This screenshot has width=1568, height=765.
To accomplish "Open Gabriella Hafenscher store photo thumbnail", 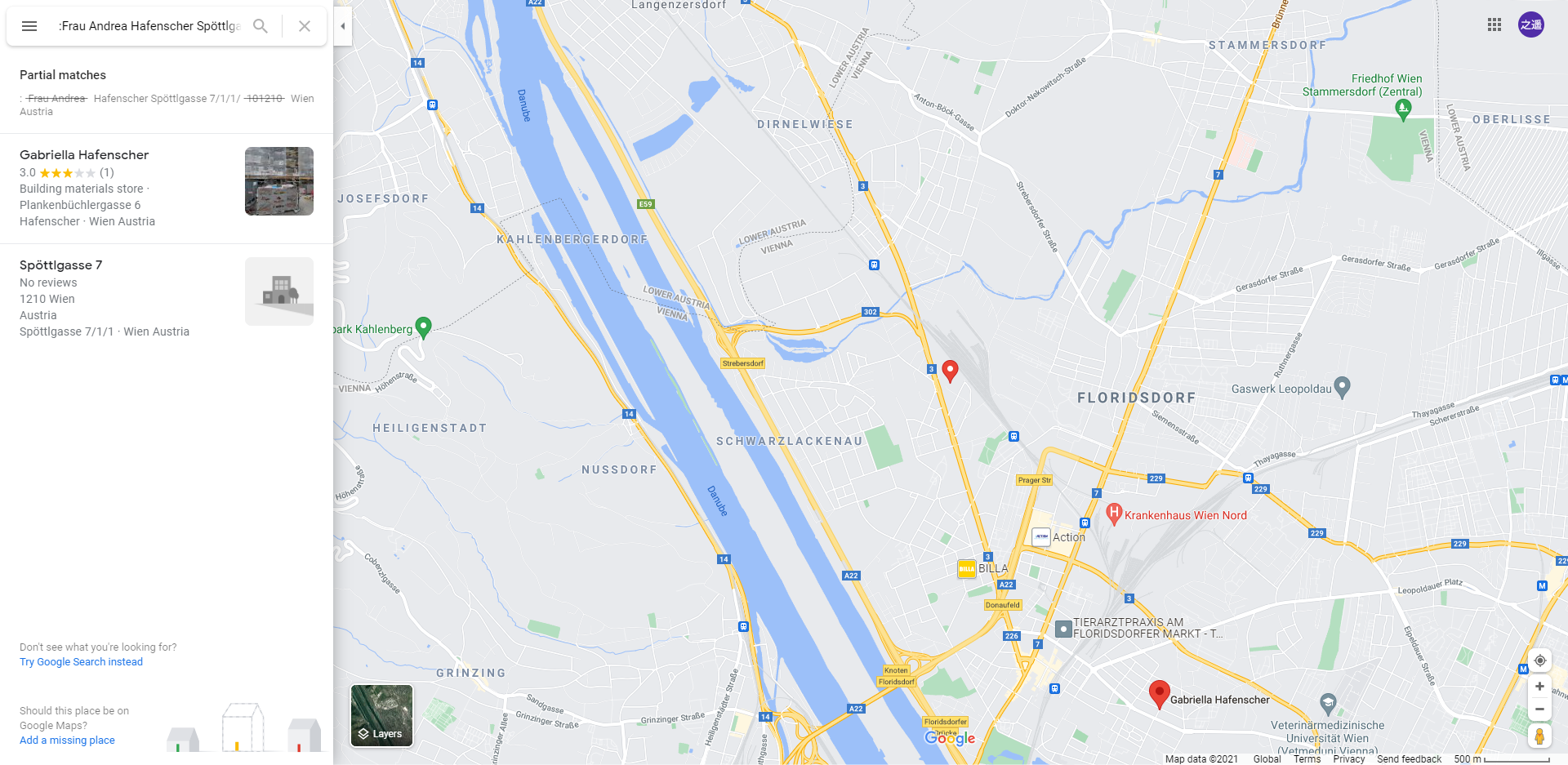I will click(279, 181).
